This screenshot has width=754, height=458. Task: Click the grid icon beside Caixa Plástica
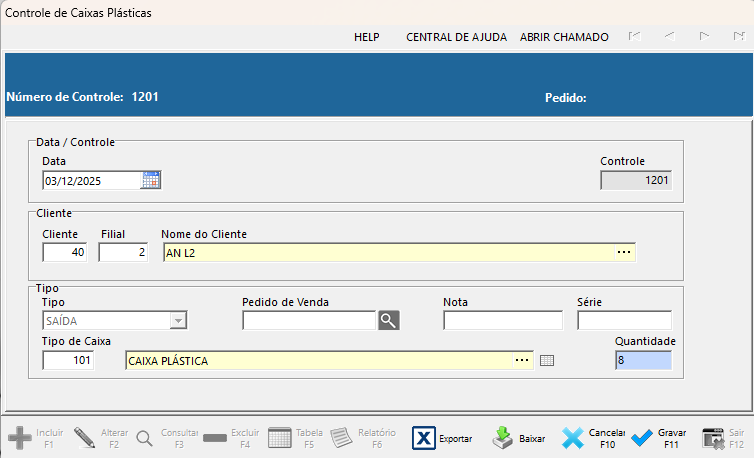coord(546,361)
